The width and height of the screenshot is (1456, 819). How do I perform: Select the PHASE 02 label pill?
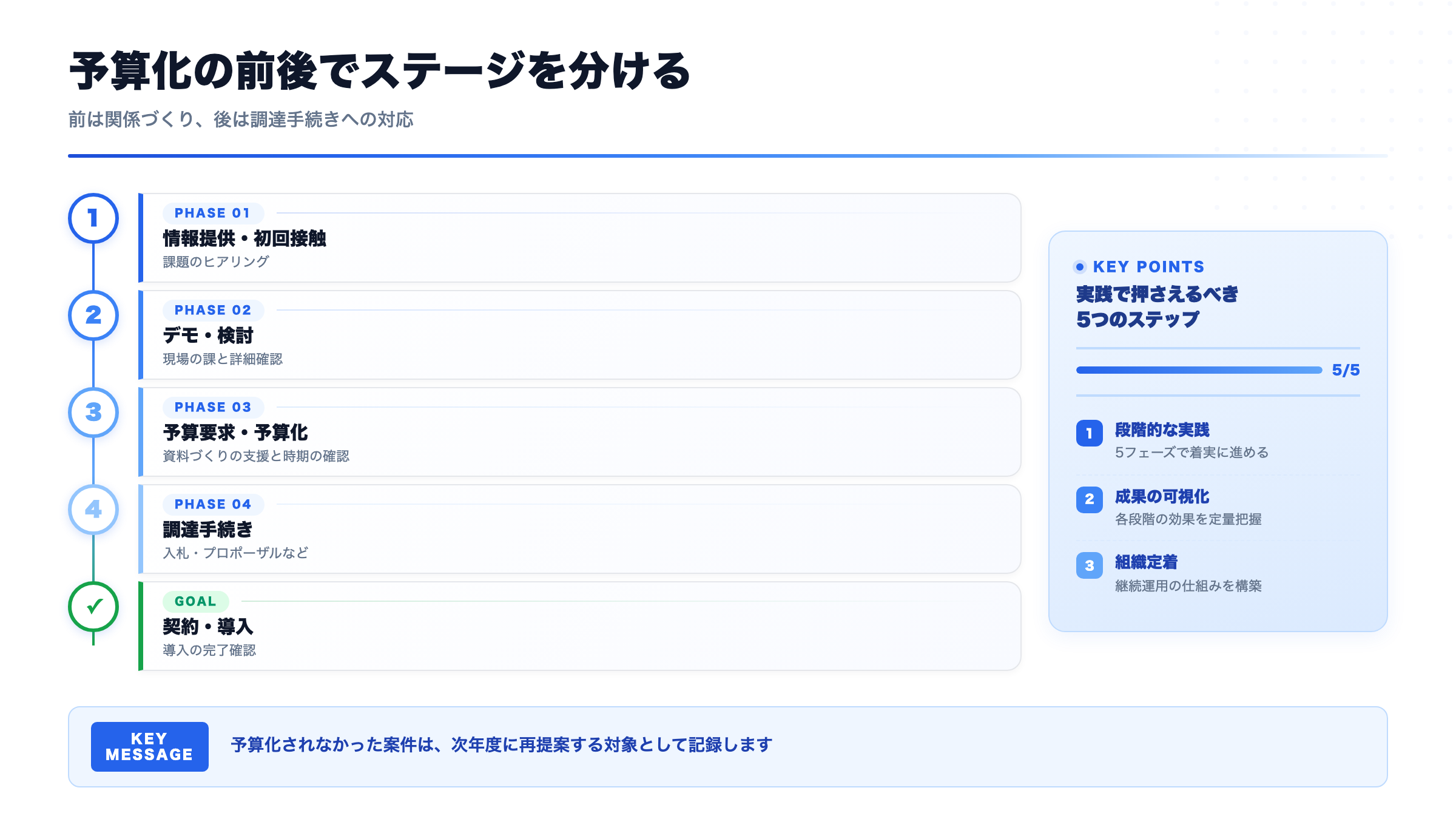click(213, 310)
